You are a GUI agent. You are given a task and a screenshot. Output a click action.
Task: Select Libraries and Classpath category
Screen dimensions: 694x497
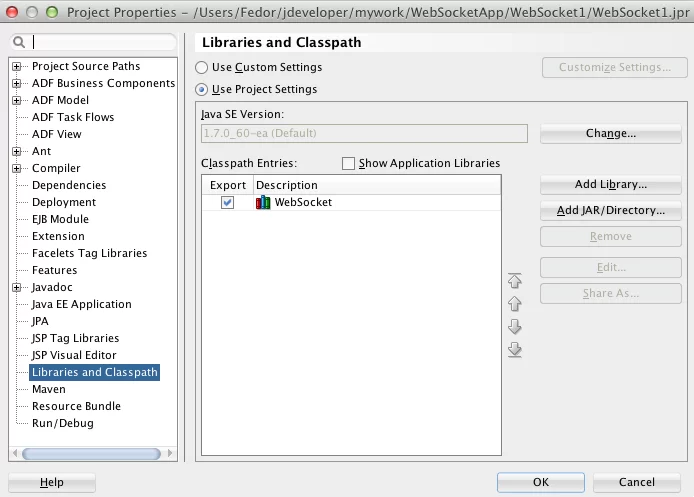94,372
